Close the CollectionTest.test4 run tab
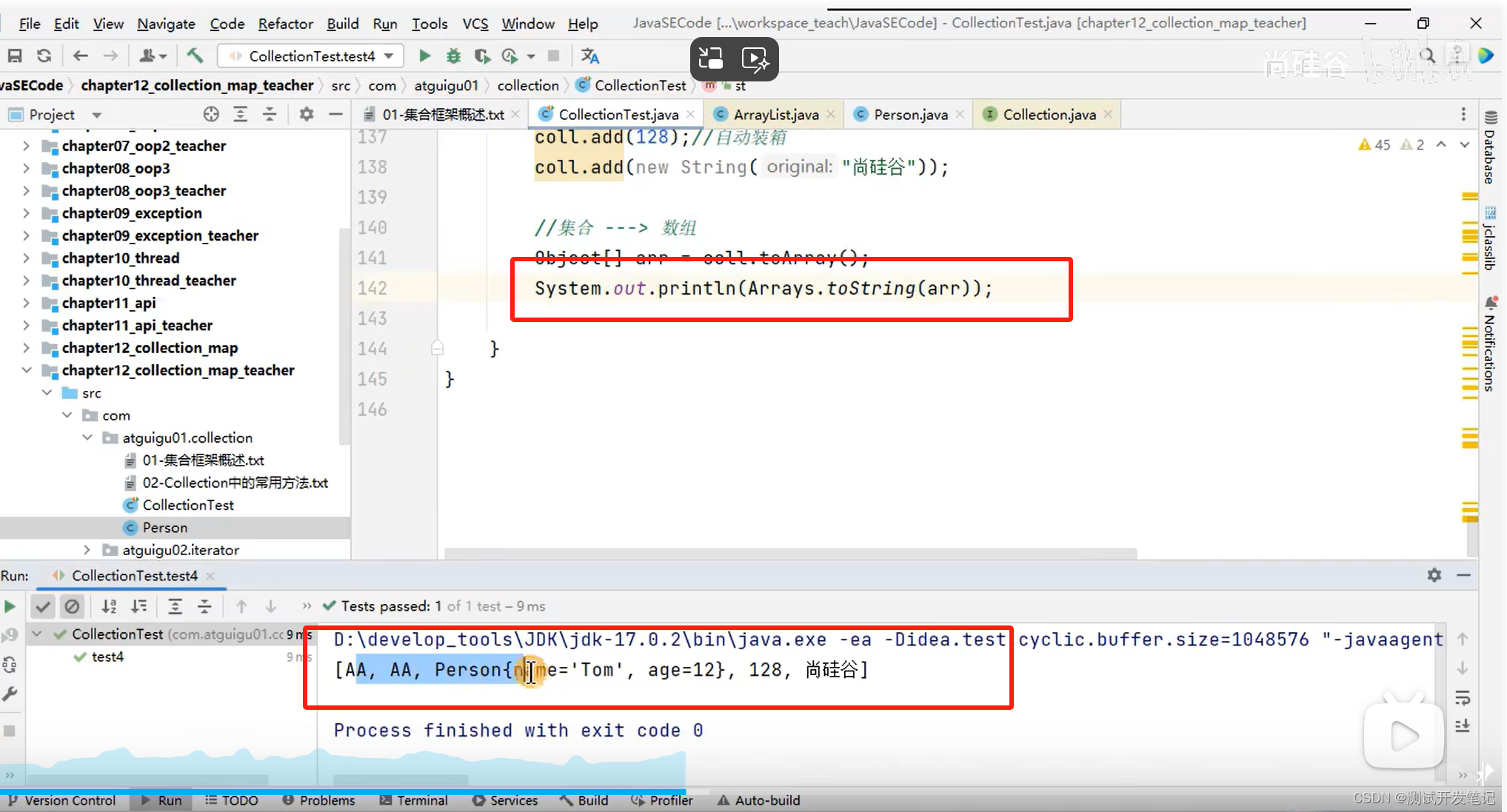1507x812 pixels. click(210, 575)
